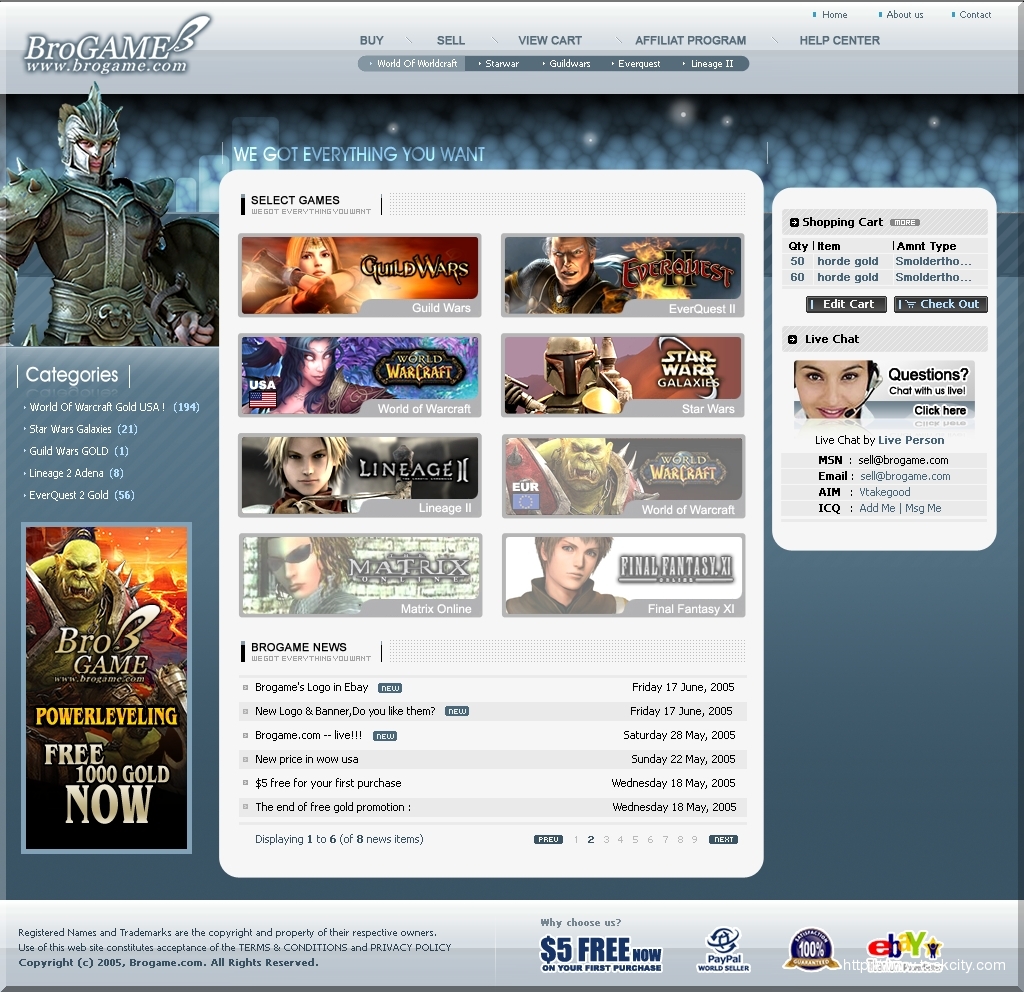Click the eBay logo in footer

(903, 948)
